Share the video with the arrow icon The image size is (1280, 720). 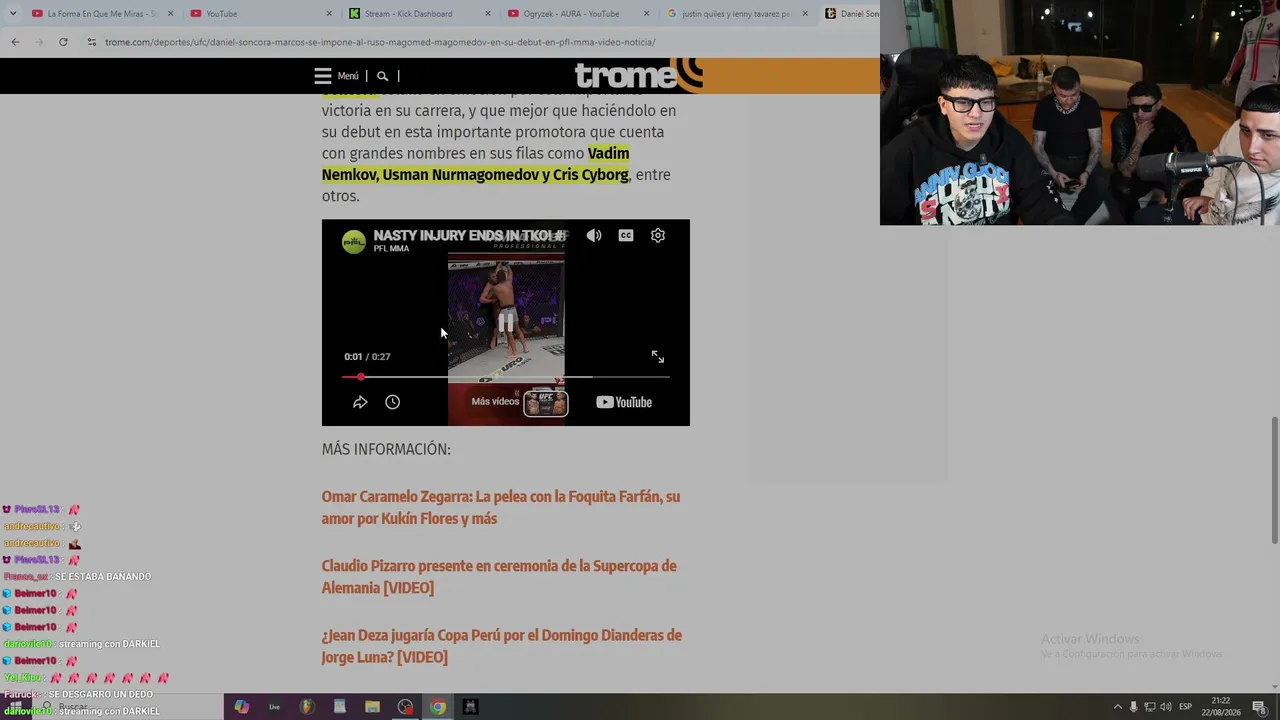click(360, 402)
